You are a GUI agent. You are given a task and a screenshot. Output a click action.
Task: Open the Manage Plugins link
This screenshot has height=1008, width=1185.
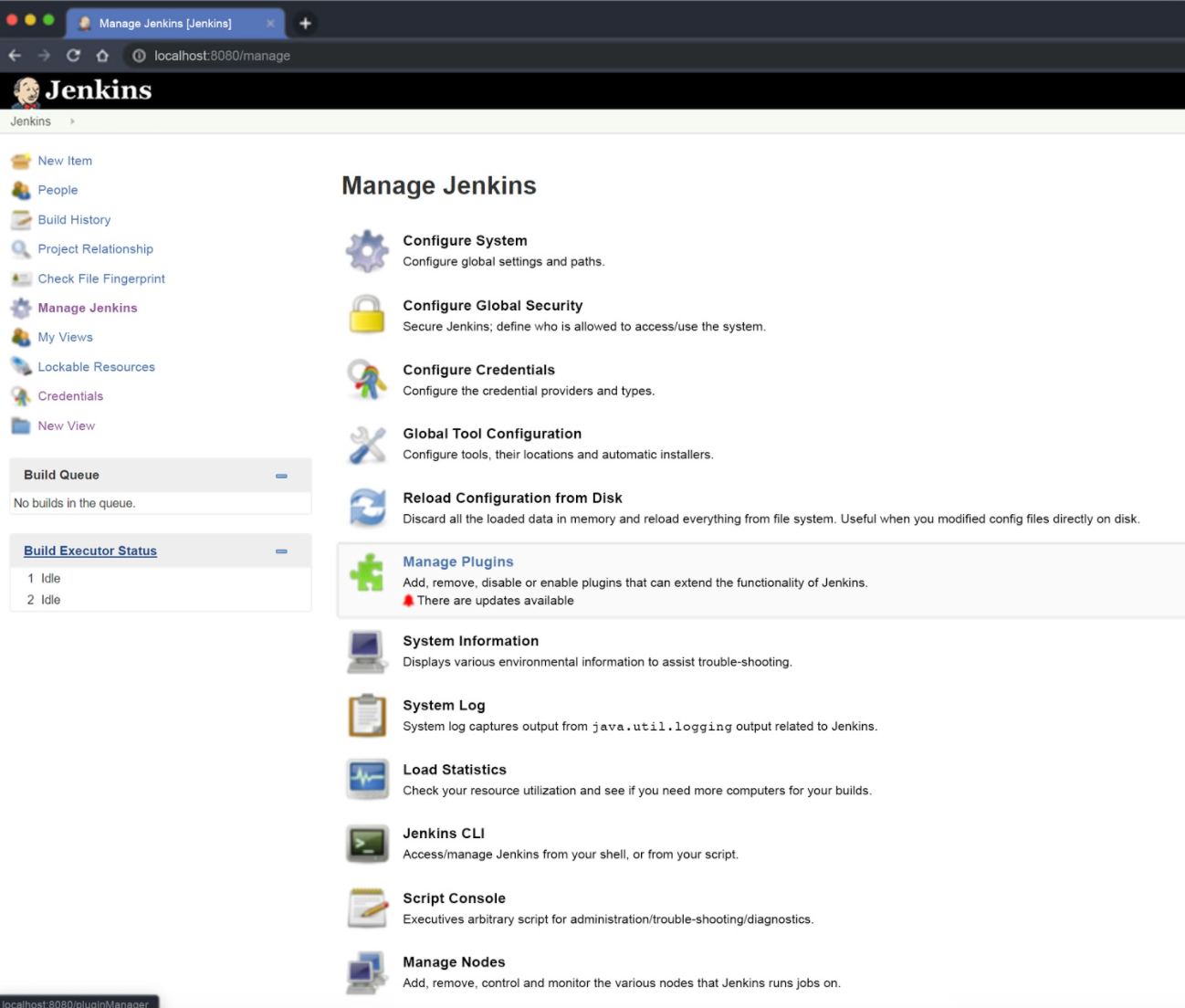tap(458, 562)
